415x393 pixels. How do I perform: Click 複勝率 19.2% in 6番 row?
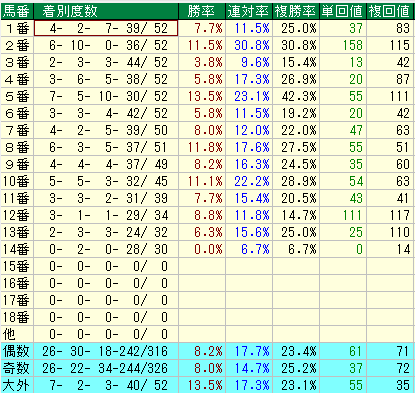[x=296, y=113]
